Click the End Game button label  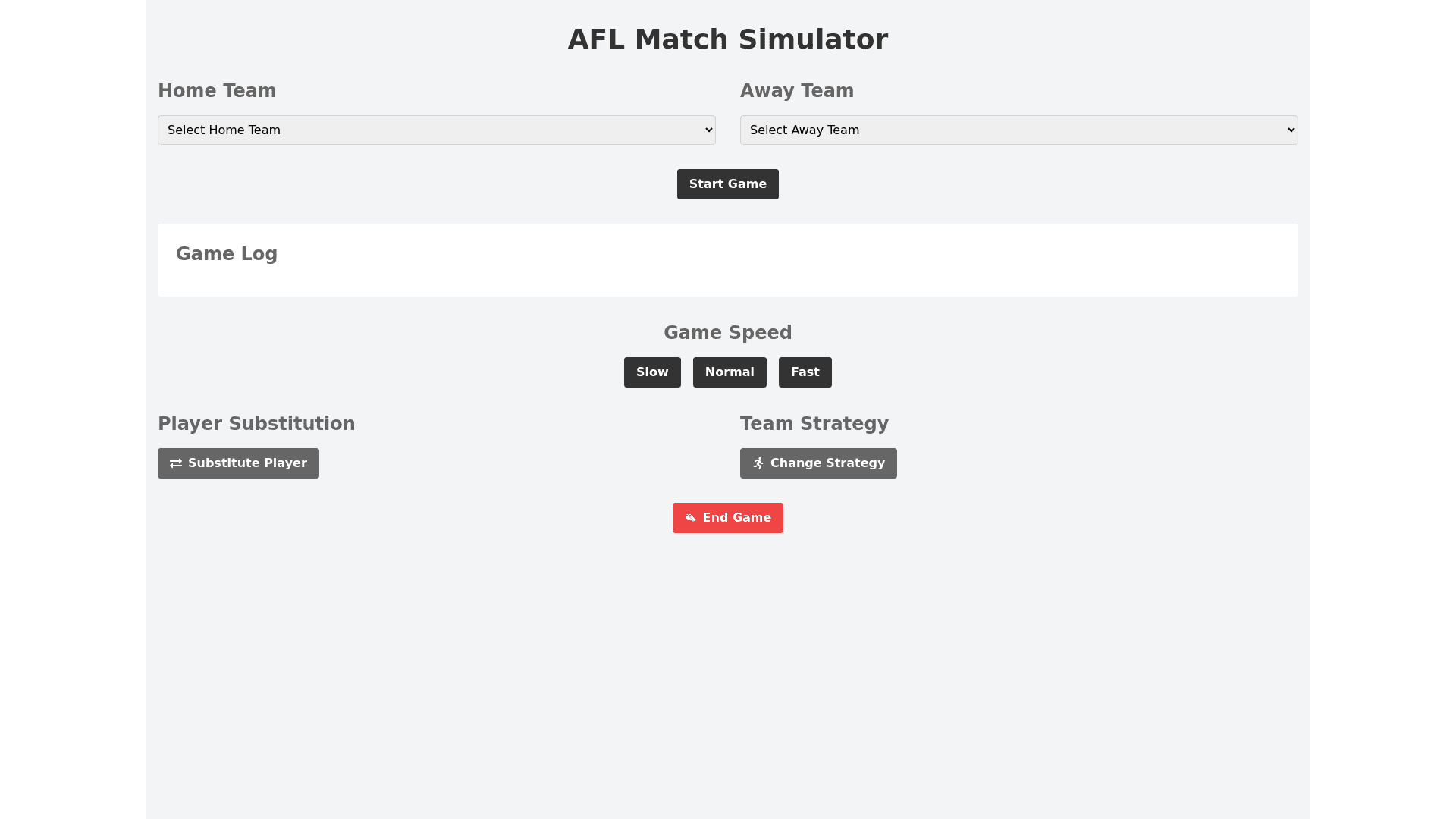736,518
